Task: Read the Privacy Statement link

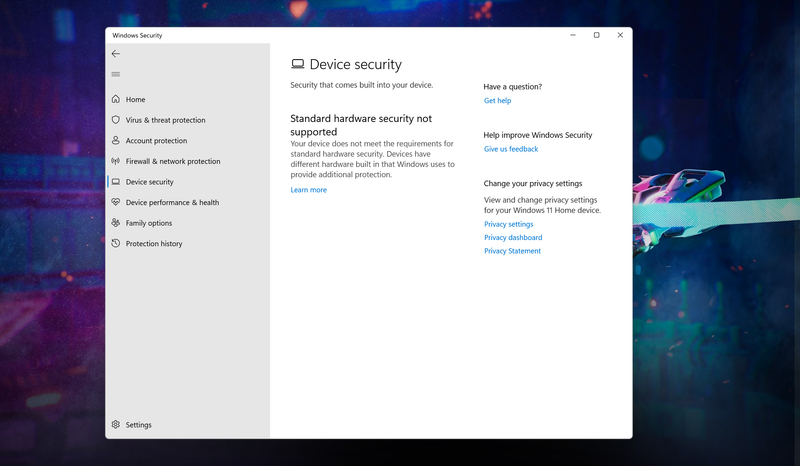Action: coord(512,251)
